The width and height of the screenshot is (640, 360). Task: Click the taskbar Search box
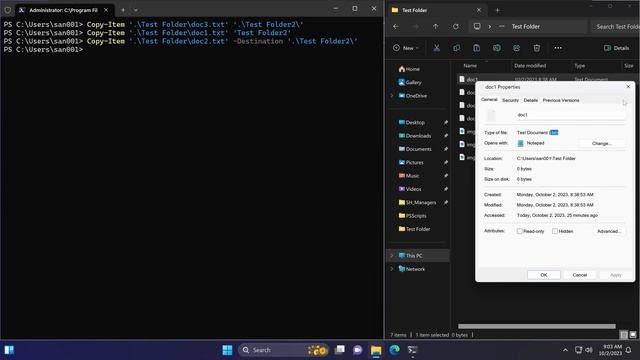[283, 350]
